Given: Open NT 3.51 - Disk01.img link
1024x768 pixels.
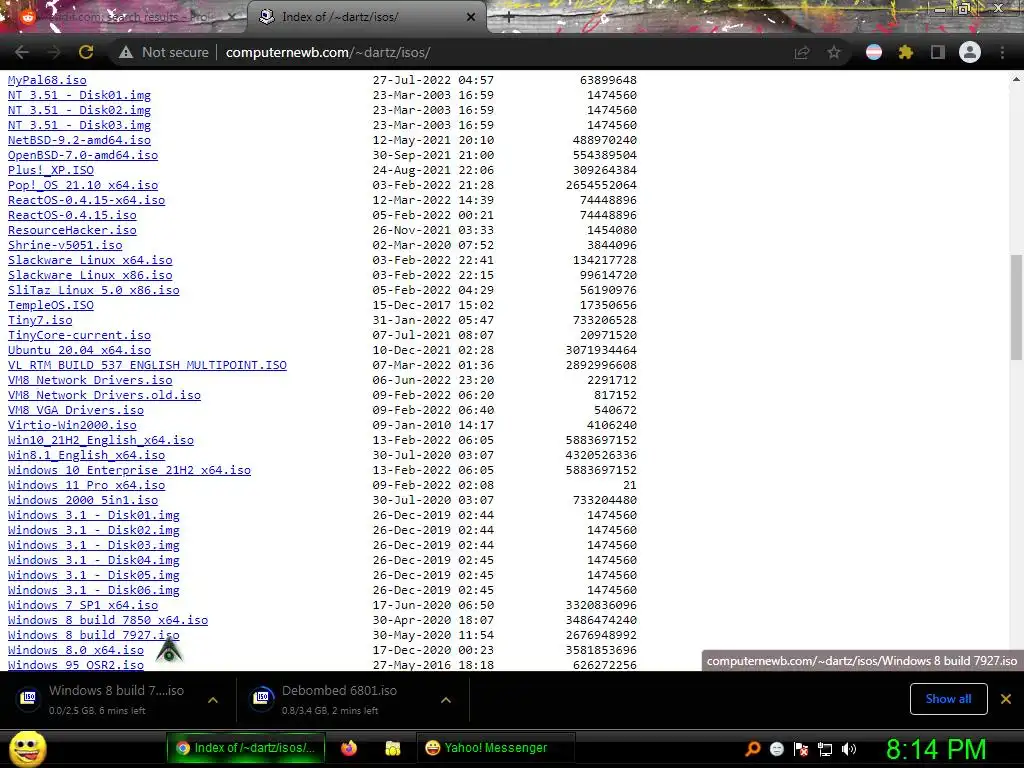Looking at the screenshot, I should click(79, 95).
